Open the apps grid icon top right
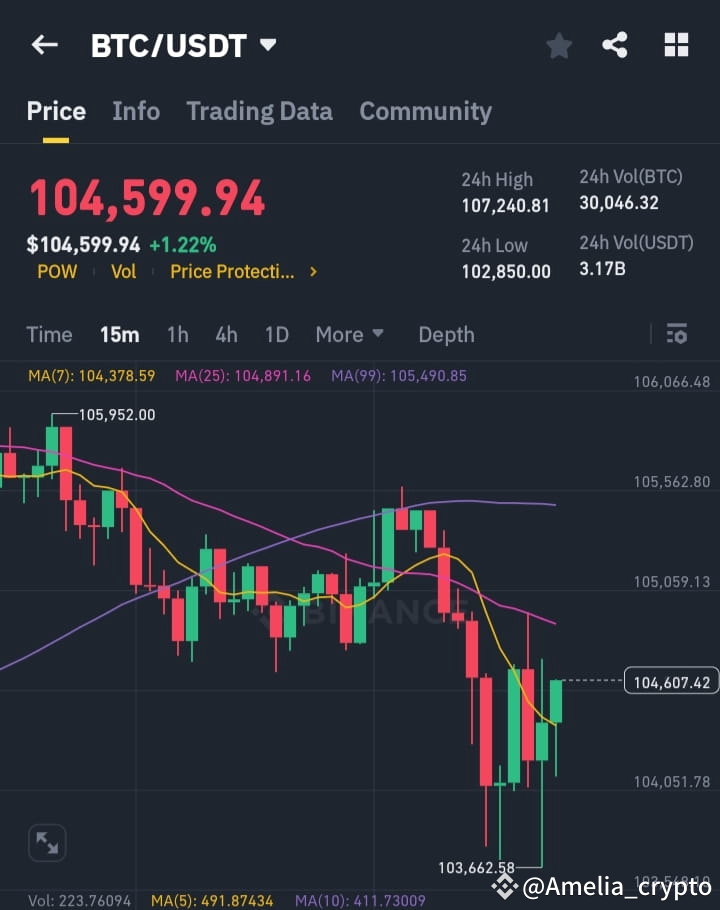 (676, 45)
